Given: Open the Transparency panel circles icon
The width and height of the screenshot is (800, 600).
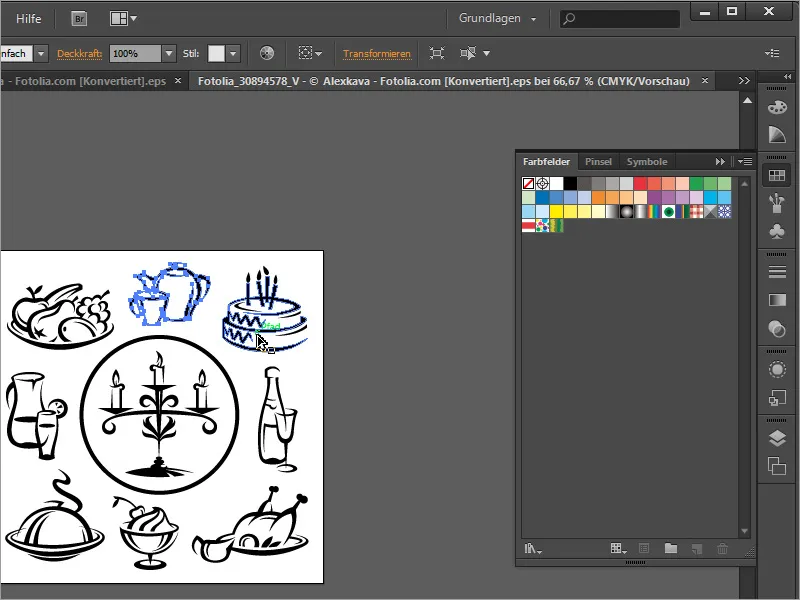Looking at the screenshot, I should coord(777,329).
